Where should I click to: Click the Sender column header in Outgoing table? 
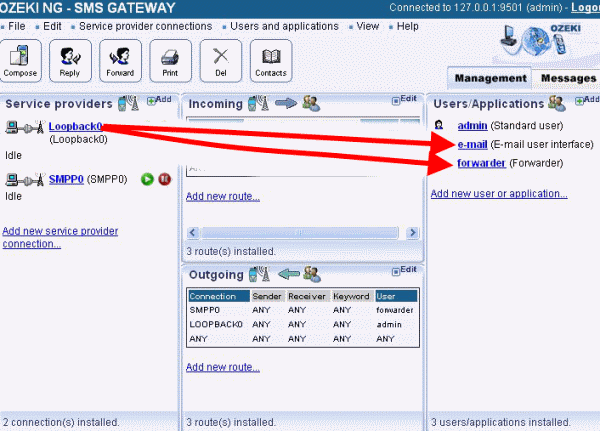(267, 296)
